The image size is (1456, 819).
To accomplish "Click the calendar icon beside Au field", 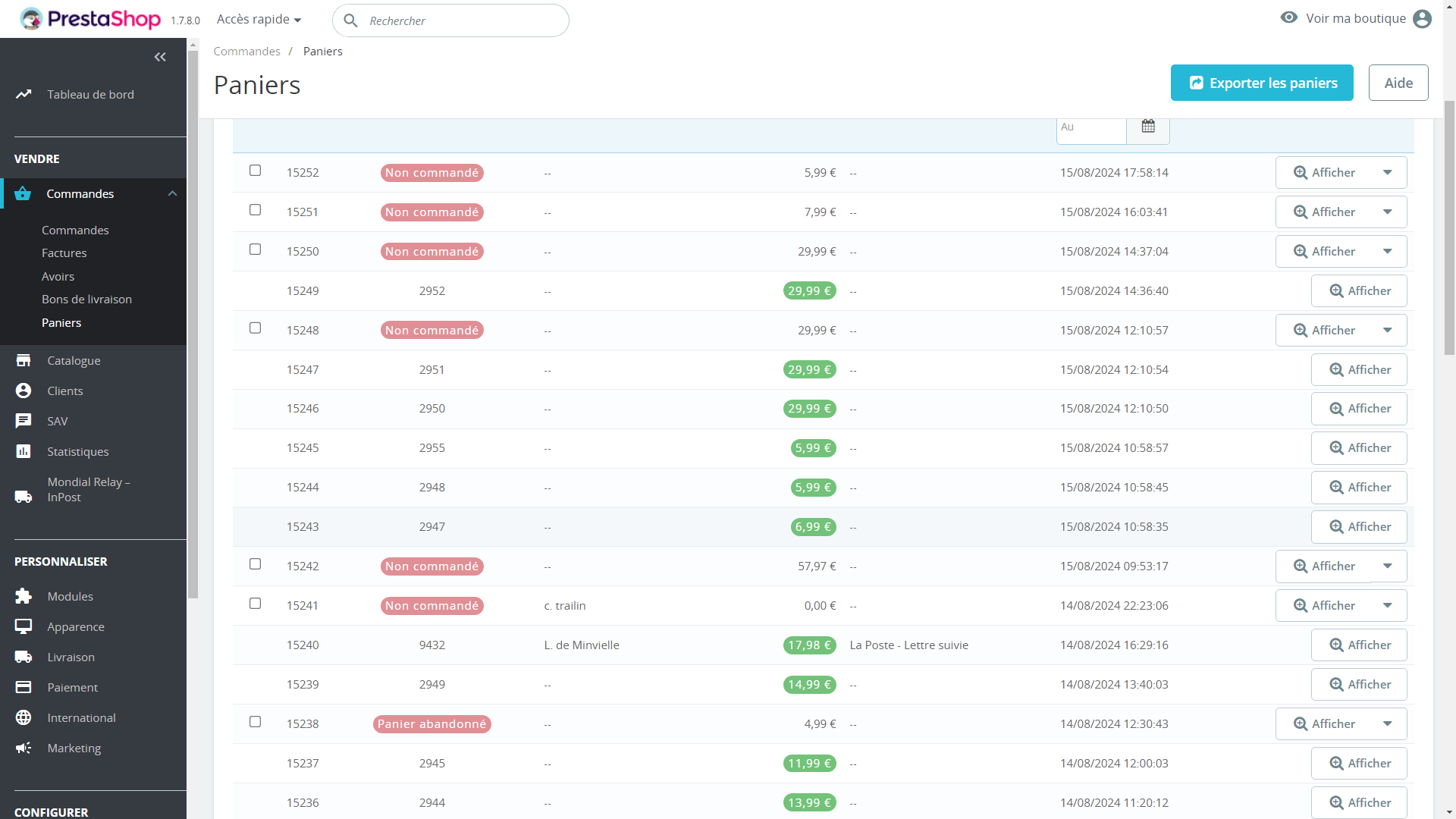I will point(1148,127).
